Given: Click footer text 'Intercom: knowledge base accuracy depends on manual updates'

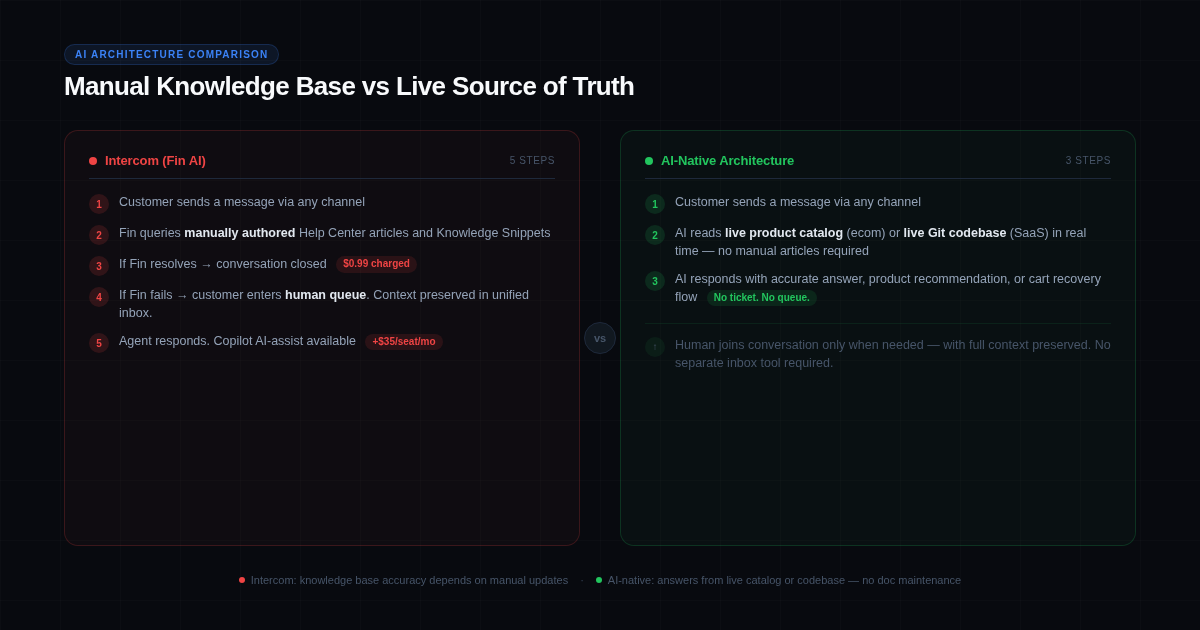Looking at the screenshot, I should pos(409,580).
